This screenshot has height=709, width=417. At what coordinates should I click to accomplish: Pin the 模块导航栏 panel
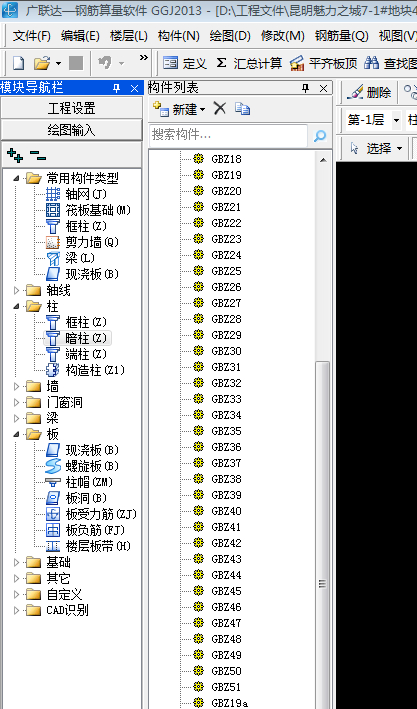point(116,88)
